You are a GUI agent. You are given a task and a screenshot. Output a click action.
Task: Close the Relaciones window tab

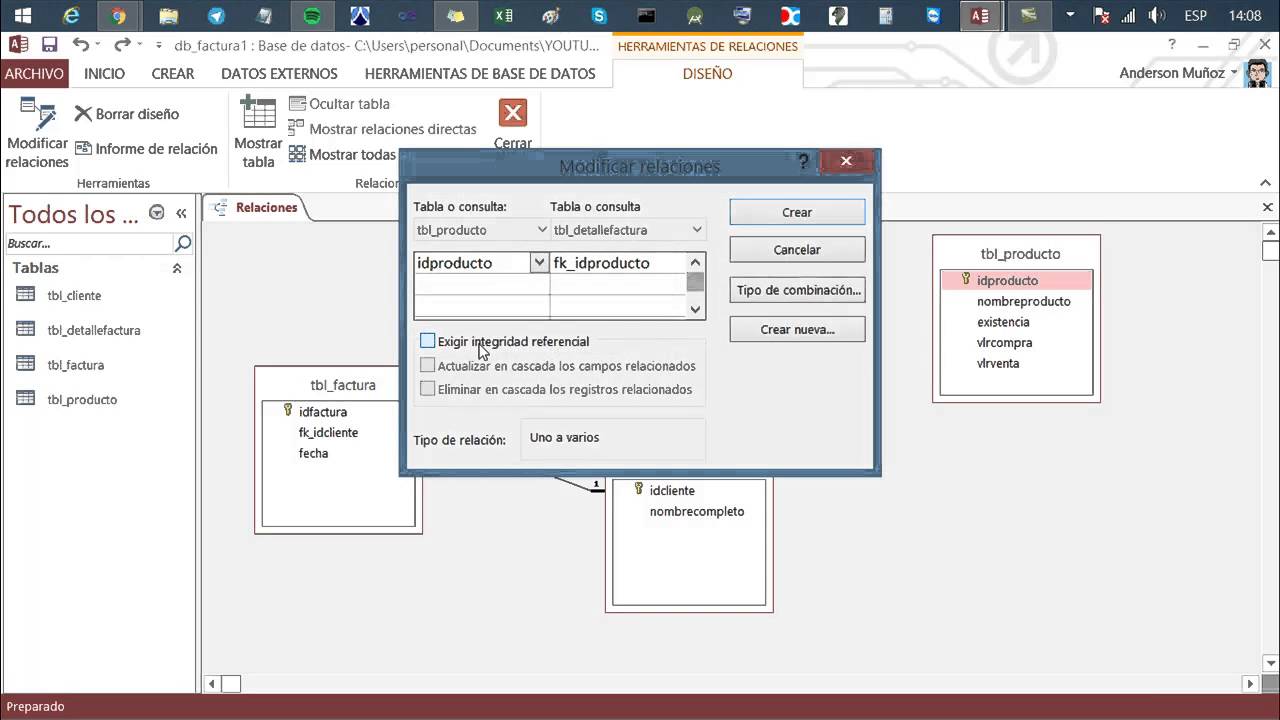(x=1268, y=207)
